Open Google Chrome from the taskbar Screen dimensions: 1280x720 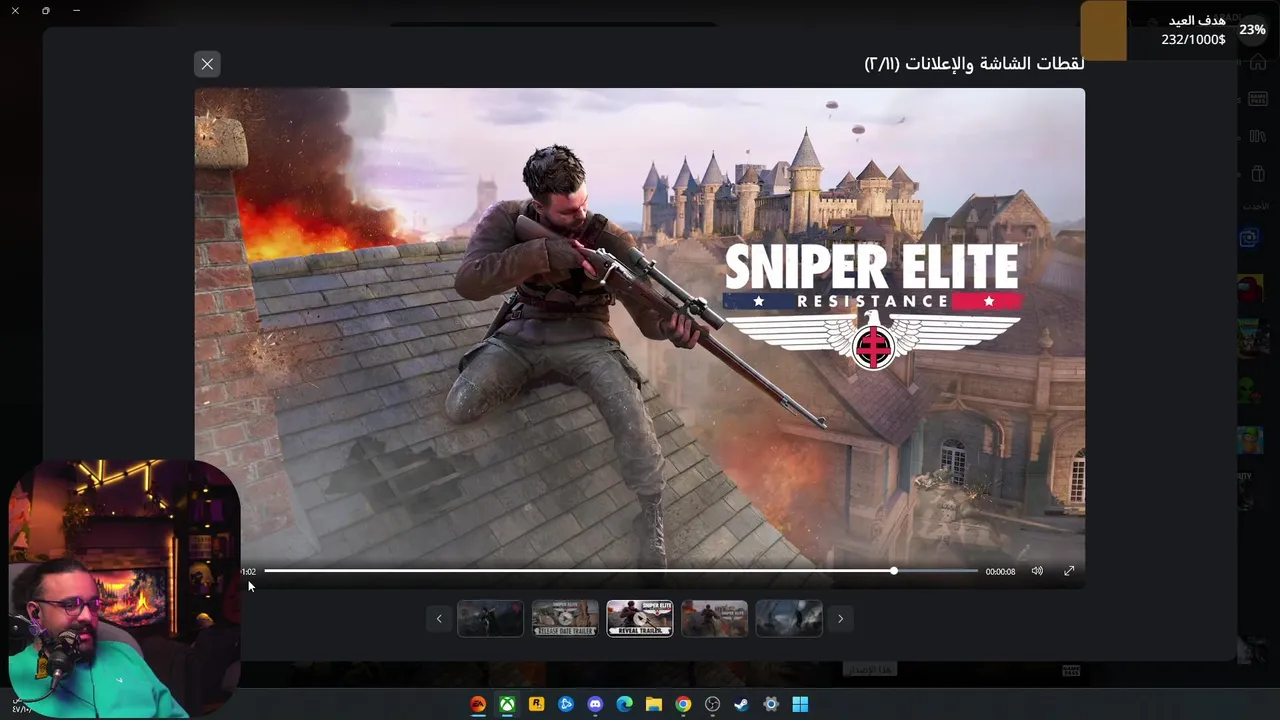pyautogui.click(x=683, y=704)
